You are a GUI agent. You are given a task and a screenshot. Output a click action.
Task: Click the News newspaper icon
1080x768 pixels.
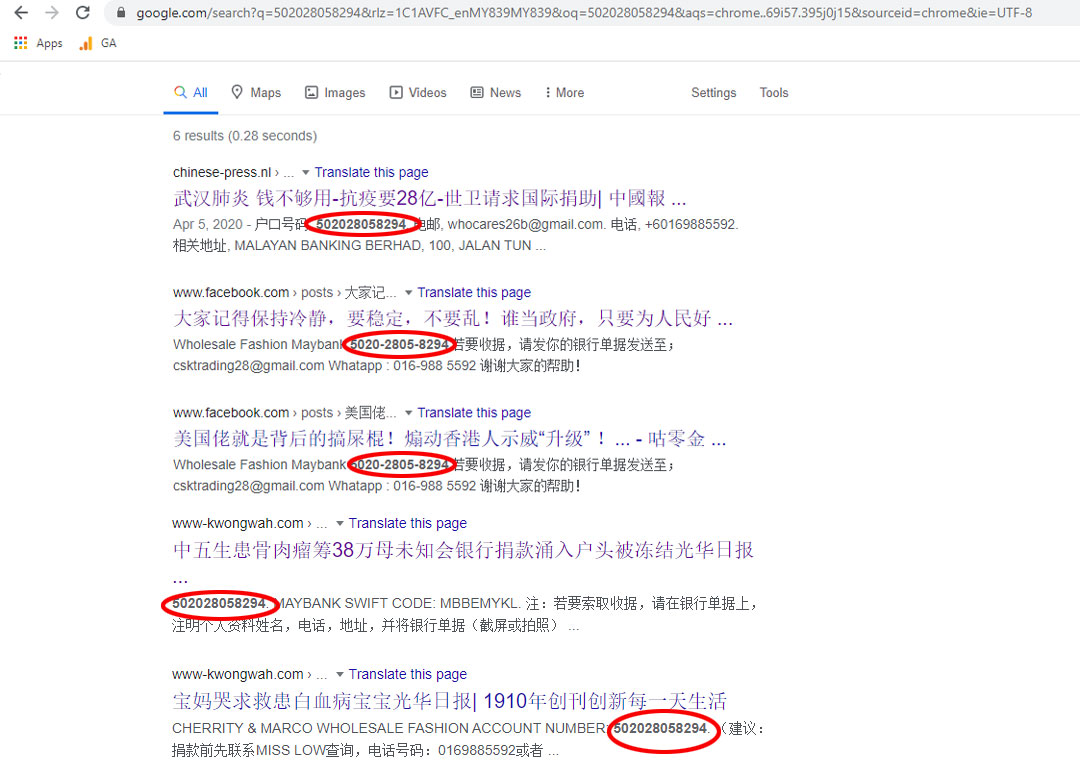[477, 92]
